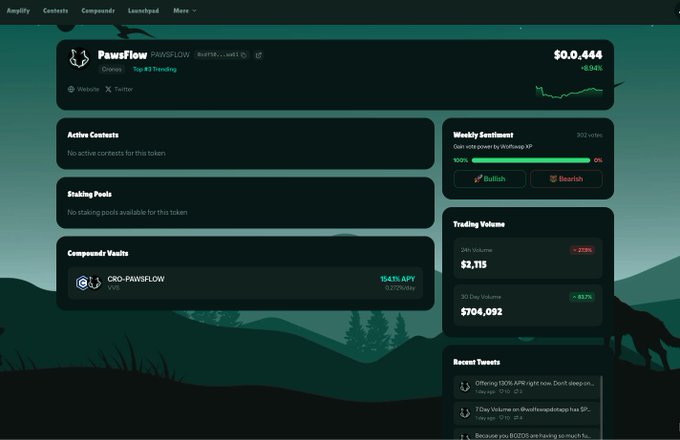
Task: Click the Recent Tweets scrollbar
Action: pyautogui.click(x=601, y=407)
